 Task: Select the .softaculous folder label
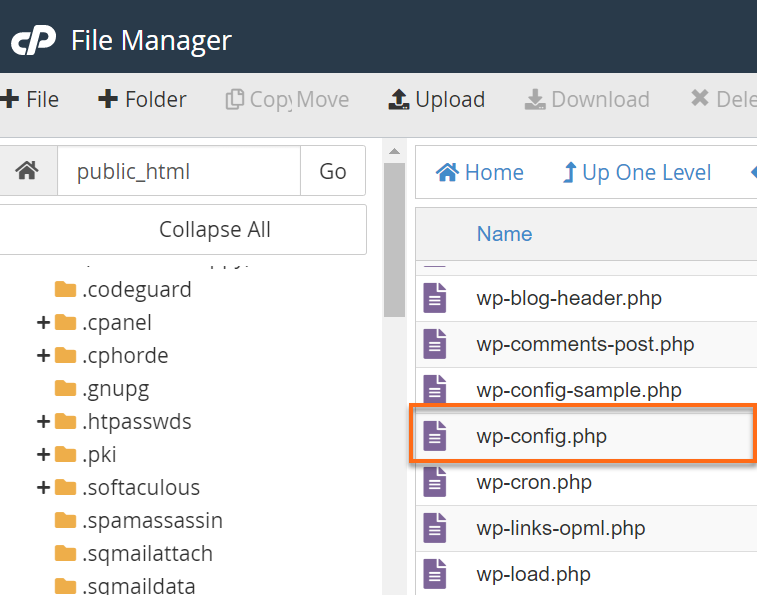tap(141, 487)
